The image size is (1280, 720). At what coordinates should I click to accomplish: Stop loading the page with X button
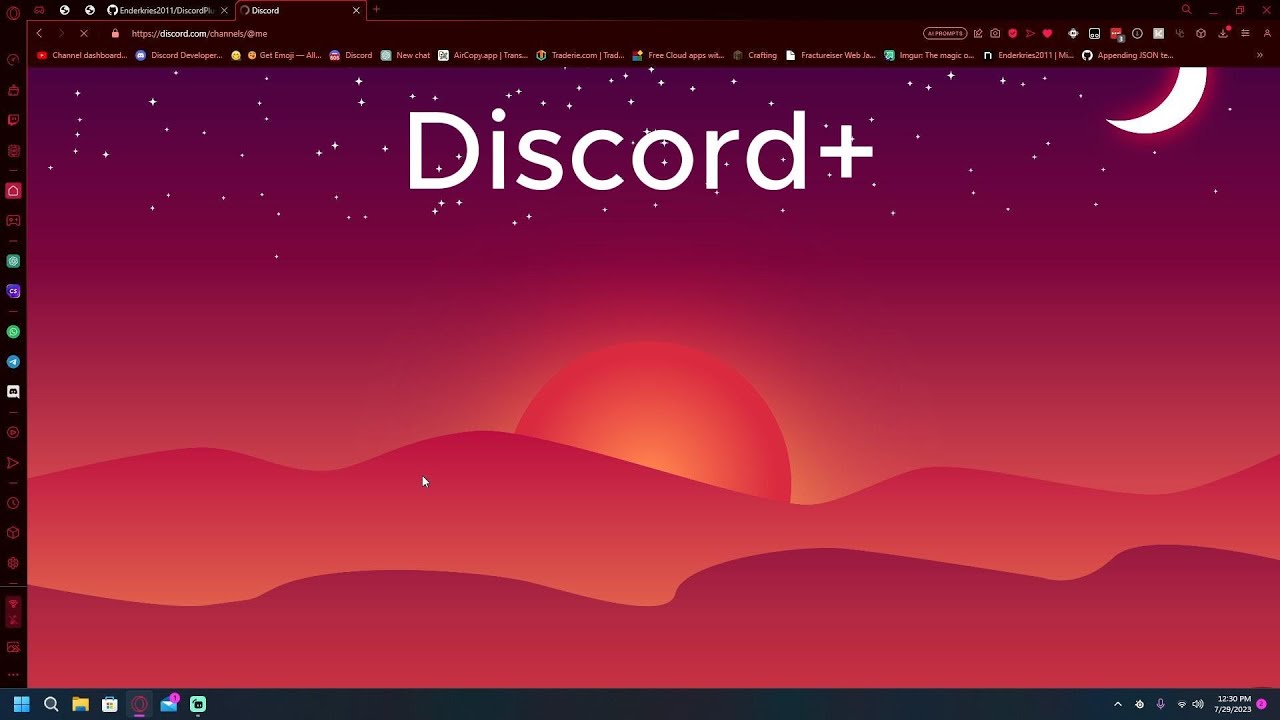click(84, 33)
